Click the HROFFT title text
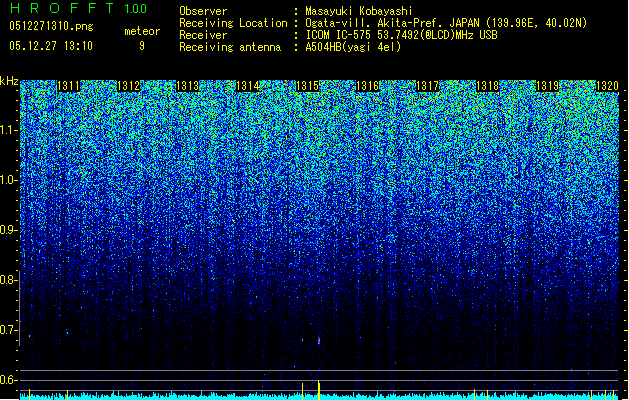This screenshot has height=400, width=629. tap(62, 8)
